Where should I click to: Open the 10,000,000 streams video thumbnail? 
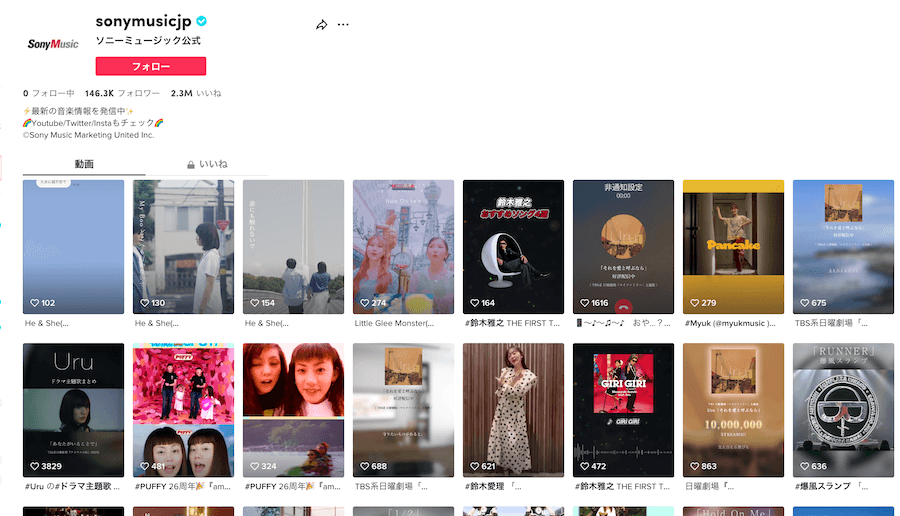coord(734,410)
